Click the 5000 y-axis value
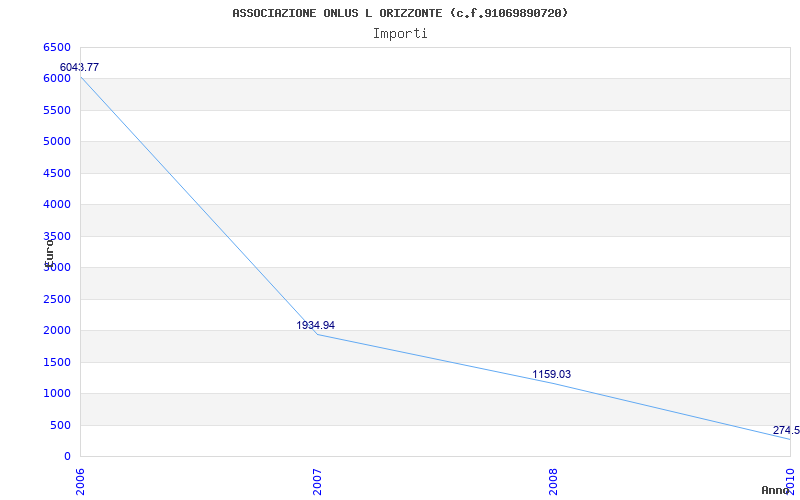800x500 pixels. [x=57, y=141]
